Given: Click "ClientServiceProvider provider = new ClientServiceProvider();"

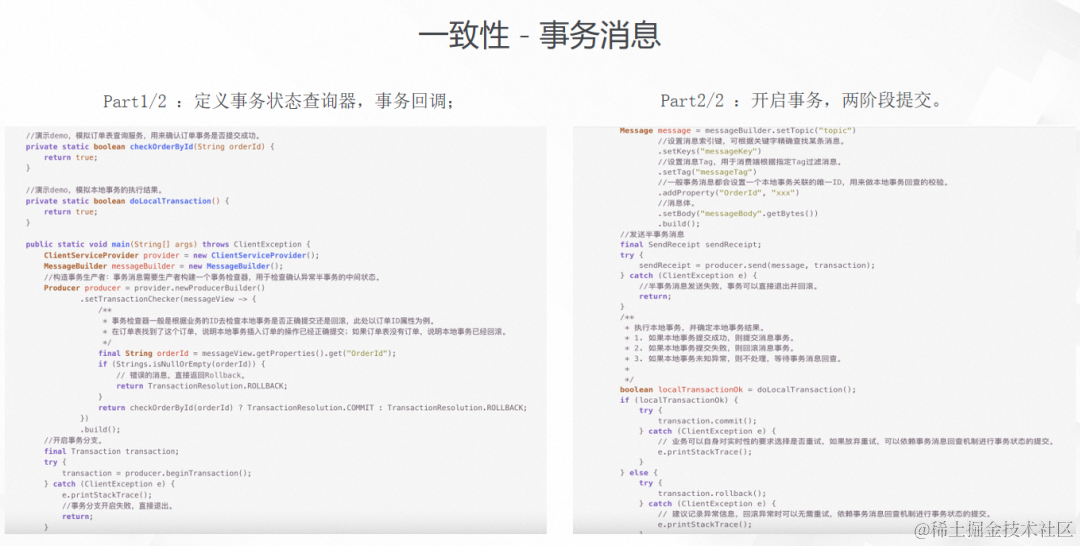Looking at the screenshot, I should (x=182, y=255).
